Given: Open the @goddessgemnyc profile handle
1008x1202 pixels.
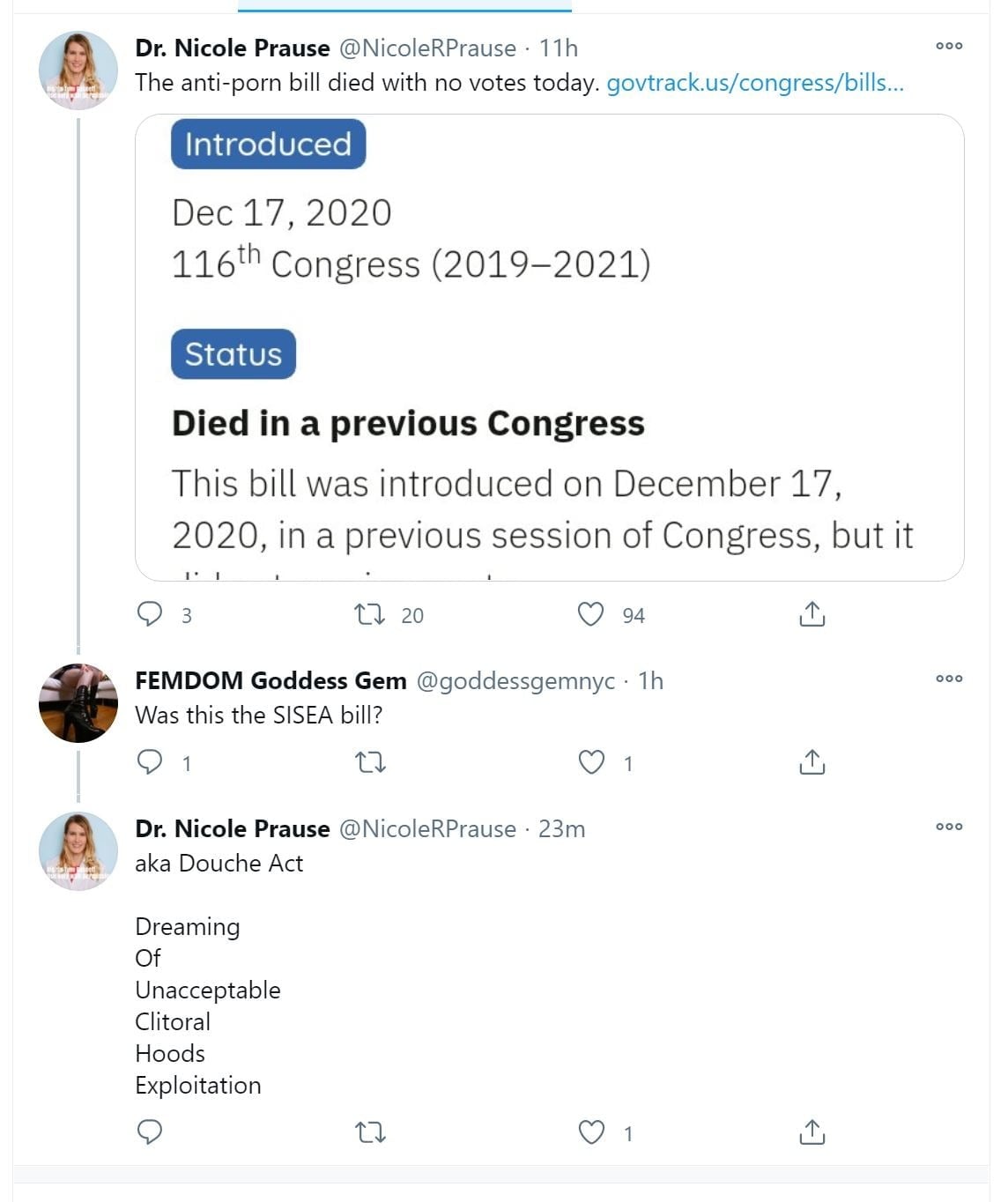Looking at the screenshot, I should (515, 680).
